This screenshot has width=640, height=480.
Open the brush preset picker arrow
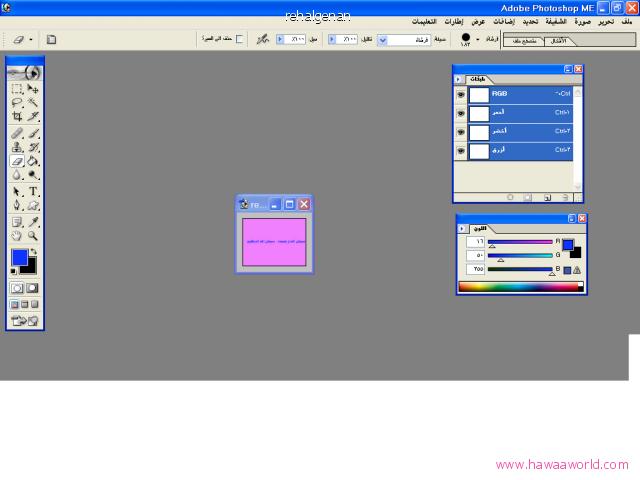(478, 40)
